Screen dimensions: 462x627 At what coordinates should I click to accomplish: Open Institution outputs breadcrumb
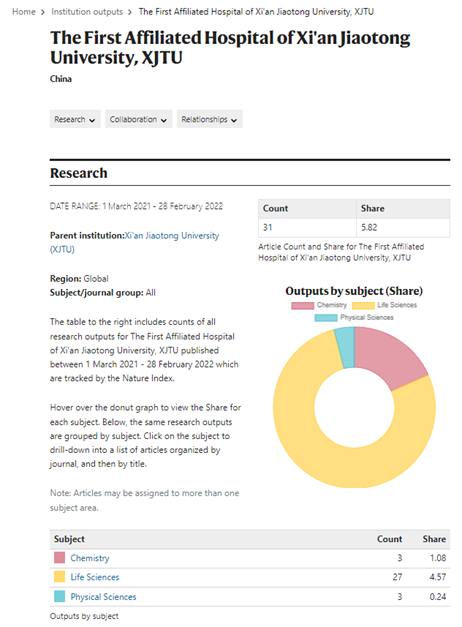(87, 12)
